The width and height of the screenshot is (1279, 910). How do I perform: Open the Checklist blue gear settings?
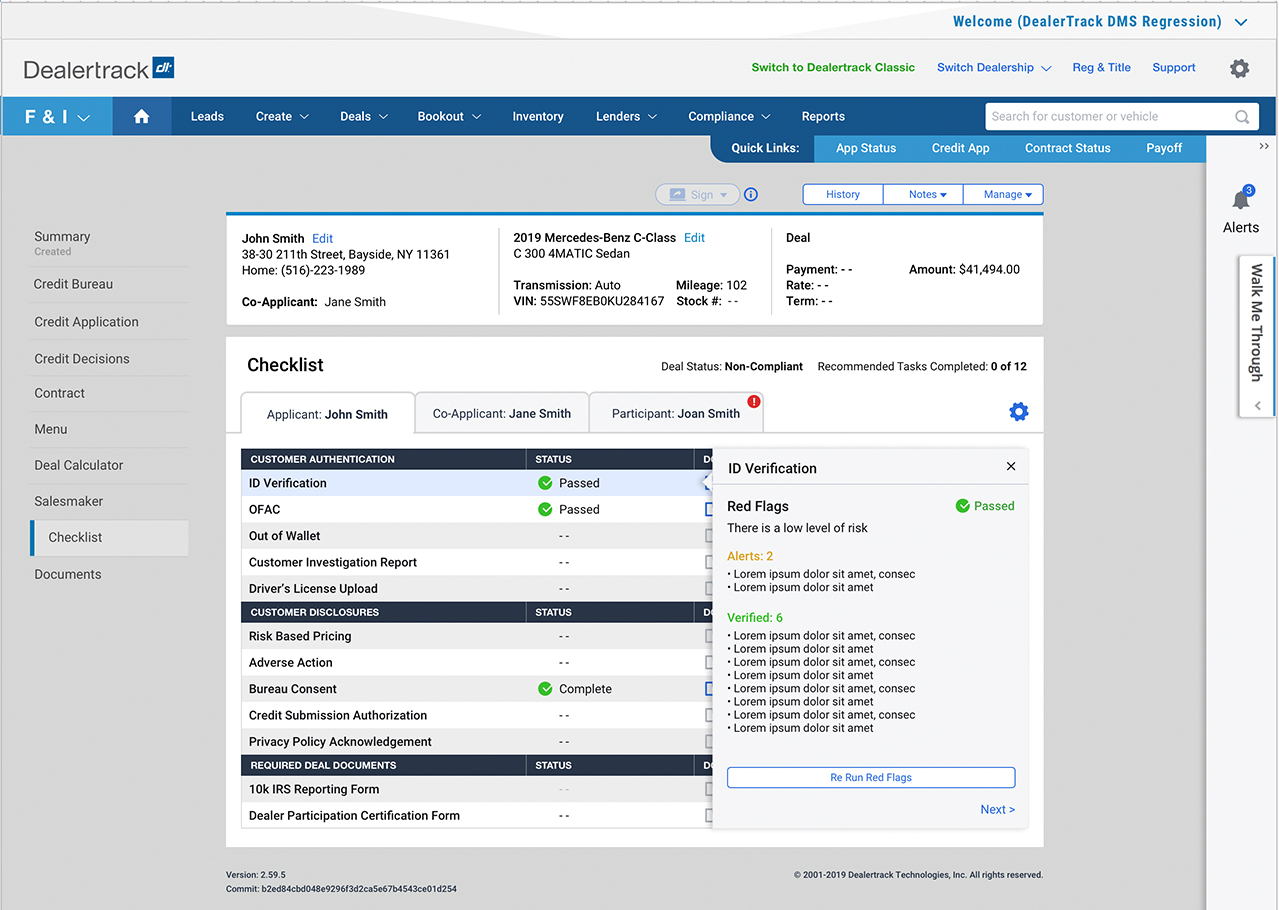1018,412
